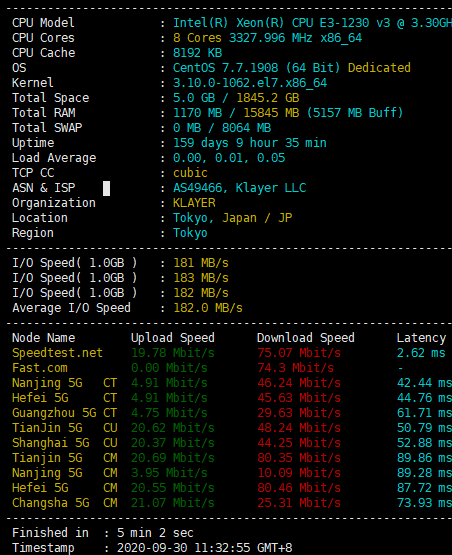
Task: Click the Shanghai 5G CU latency value
Action: tap(424, 443)
